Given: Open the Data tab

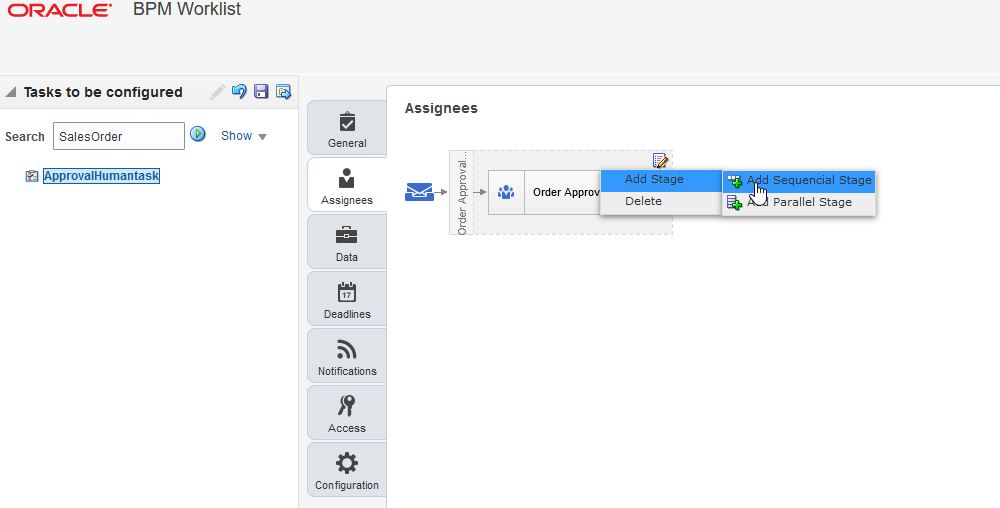Looking at the screenshot, I should click(347, 242).
